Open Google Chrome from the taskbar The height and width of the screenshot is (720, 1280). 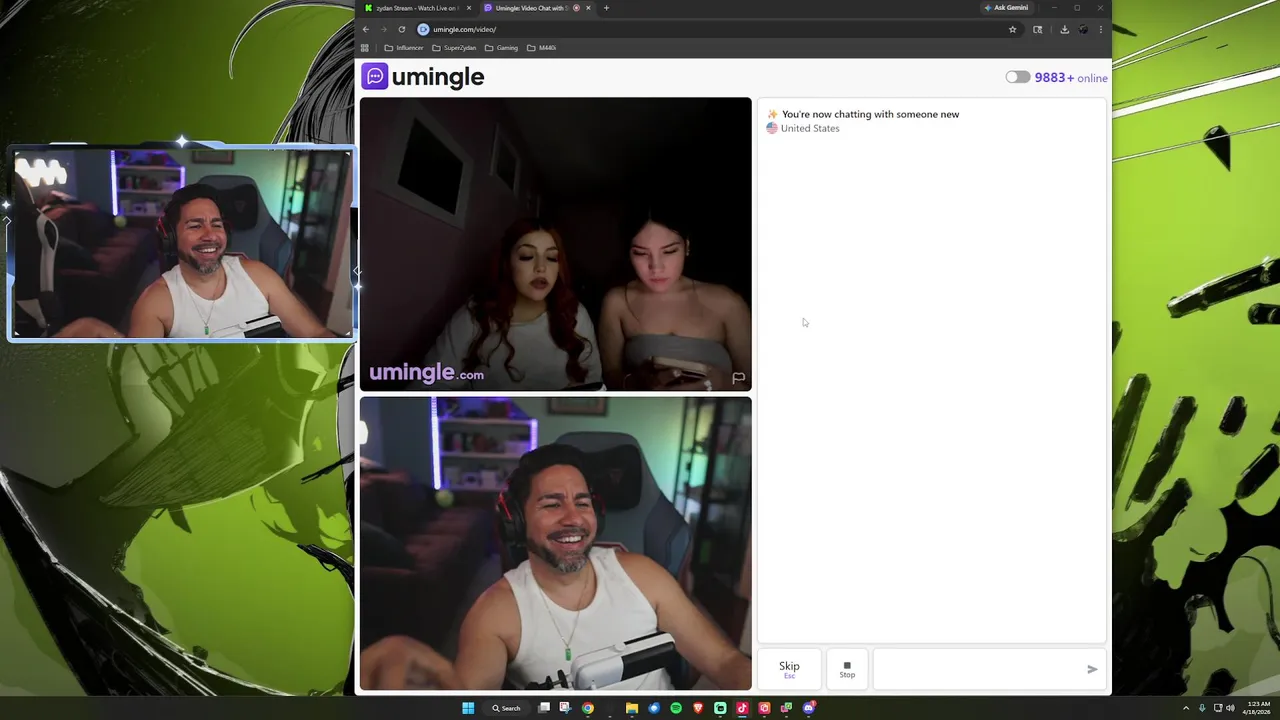[x=588, y=708]
